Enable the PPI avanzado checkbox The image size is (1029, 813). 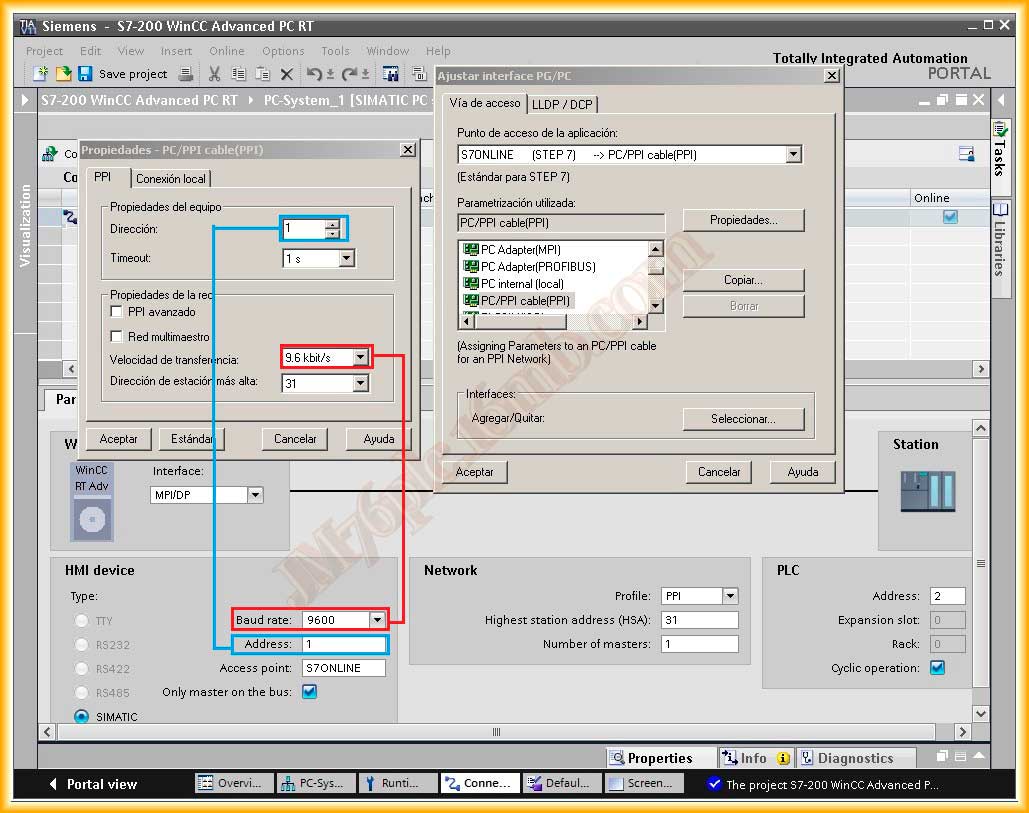[x=117, y=312]
